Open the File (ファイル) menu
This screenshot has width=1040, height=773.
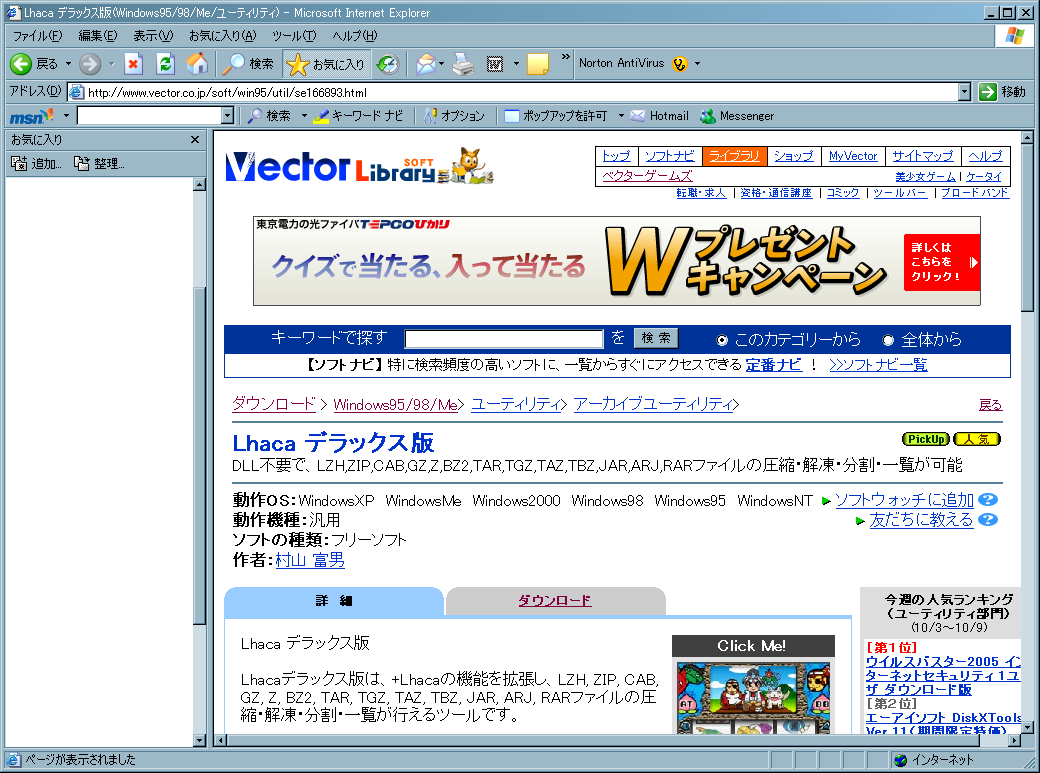pos(38,36)
